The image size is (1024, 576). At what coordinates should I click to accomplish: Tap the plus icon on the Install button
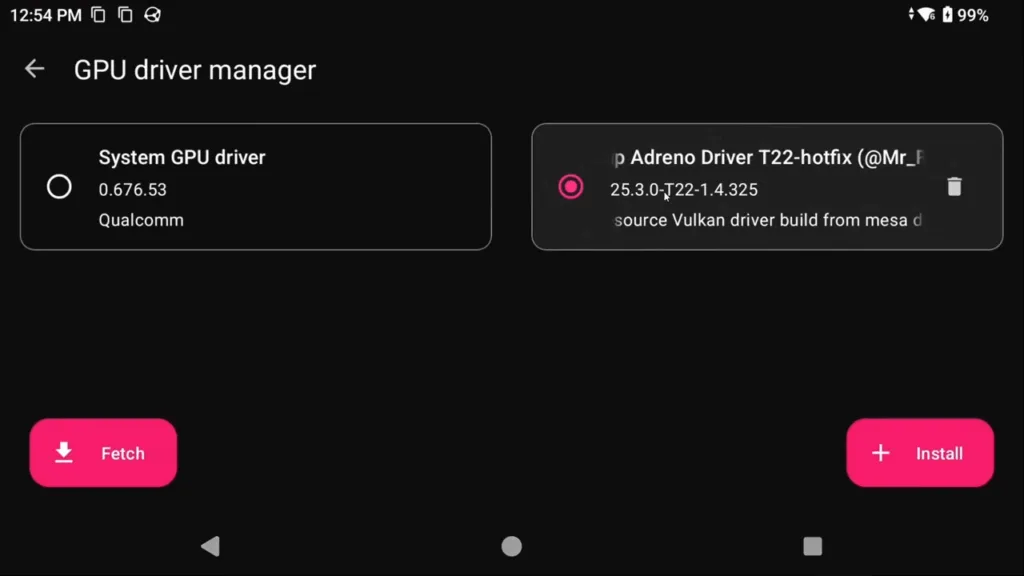(880, 453)
